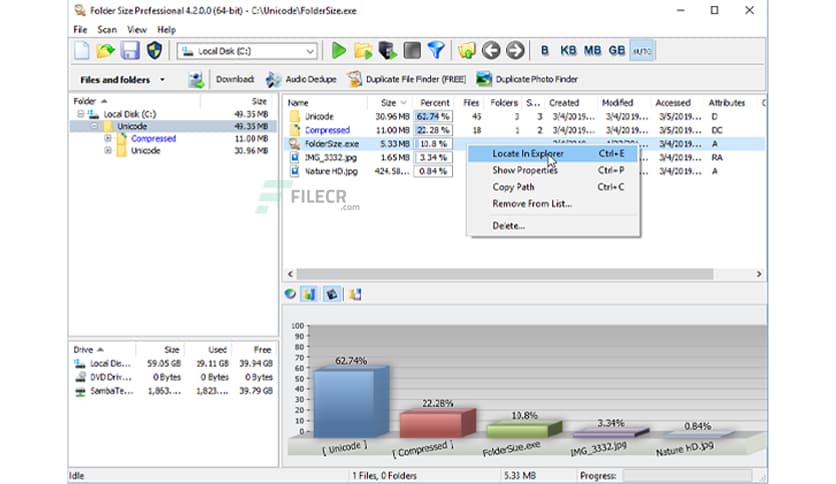Show sizes in MB

pyautogui.click(x=592, y=51)
